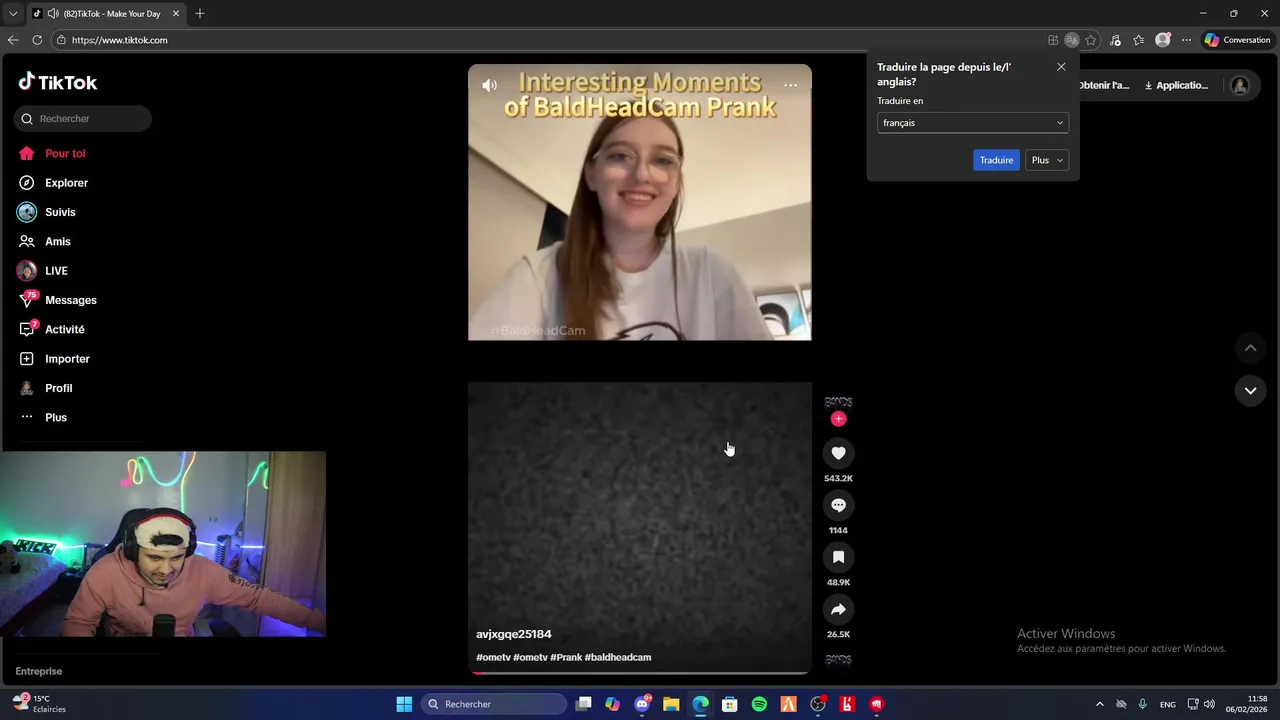Bookmark the video to favorites
The width and height of the screenshot is (1280, 720).
click(838, 557)
